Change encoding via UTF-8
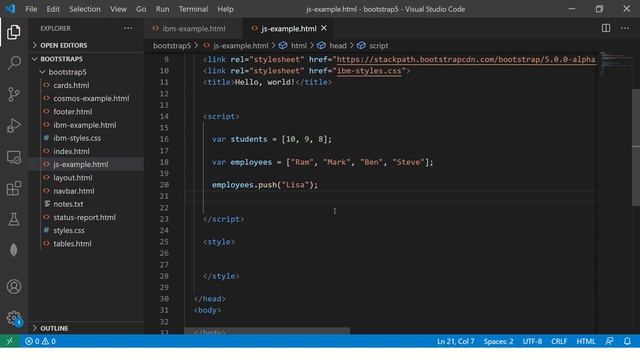The image size is (640, 360). pyautogui.click(x=532, y=341)
